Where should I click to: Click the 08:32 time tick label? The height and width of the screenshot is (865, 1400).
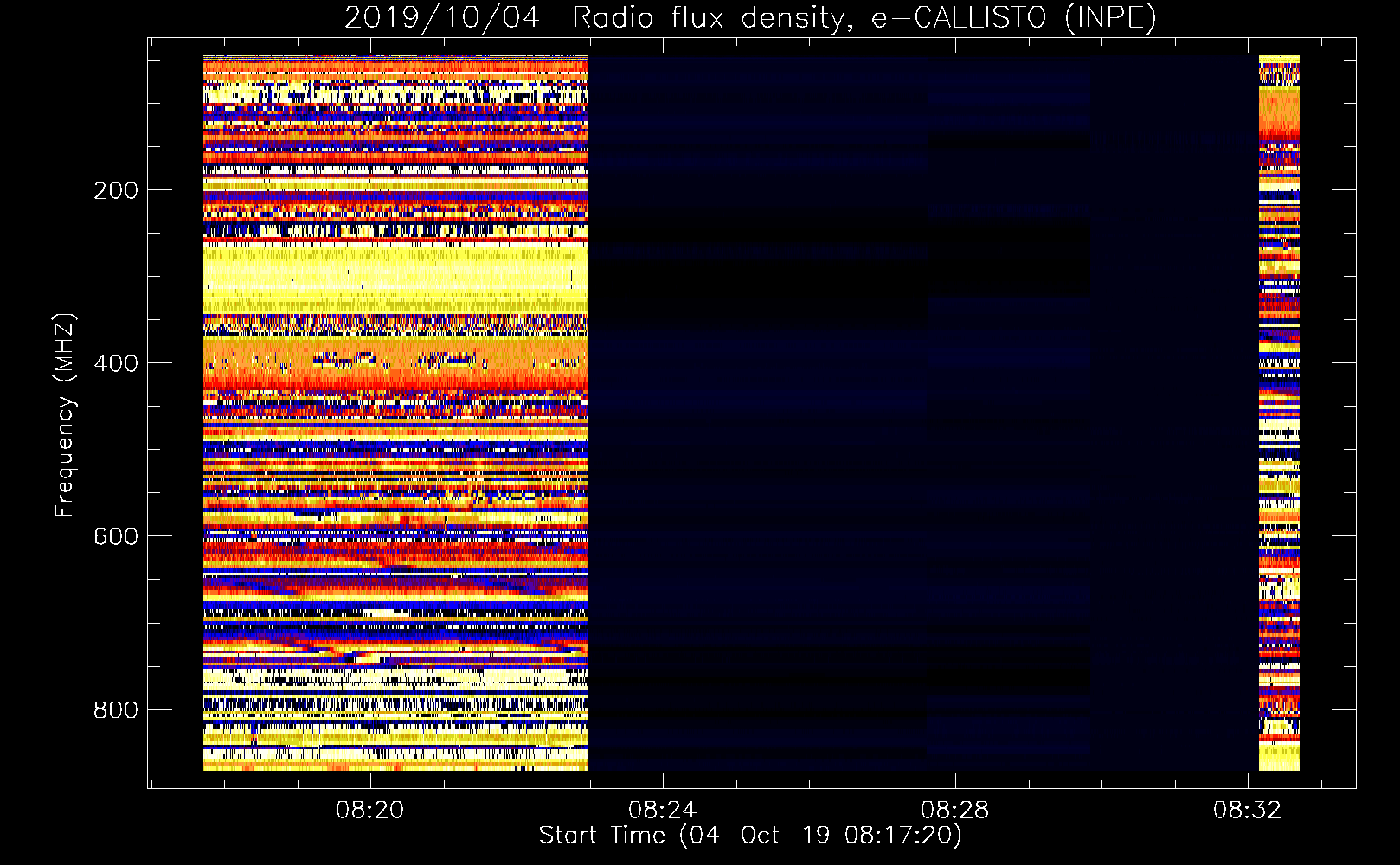1247,811
